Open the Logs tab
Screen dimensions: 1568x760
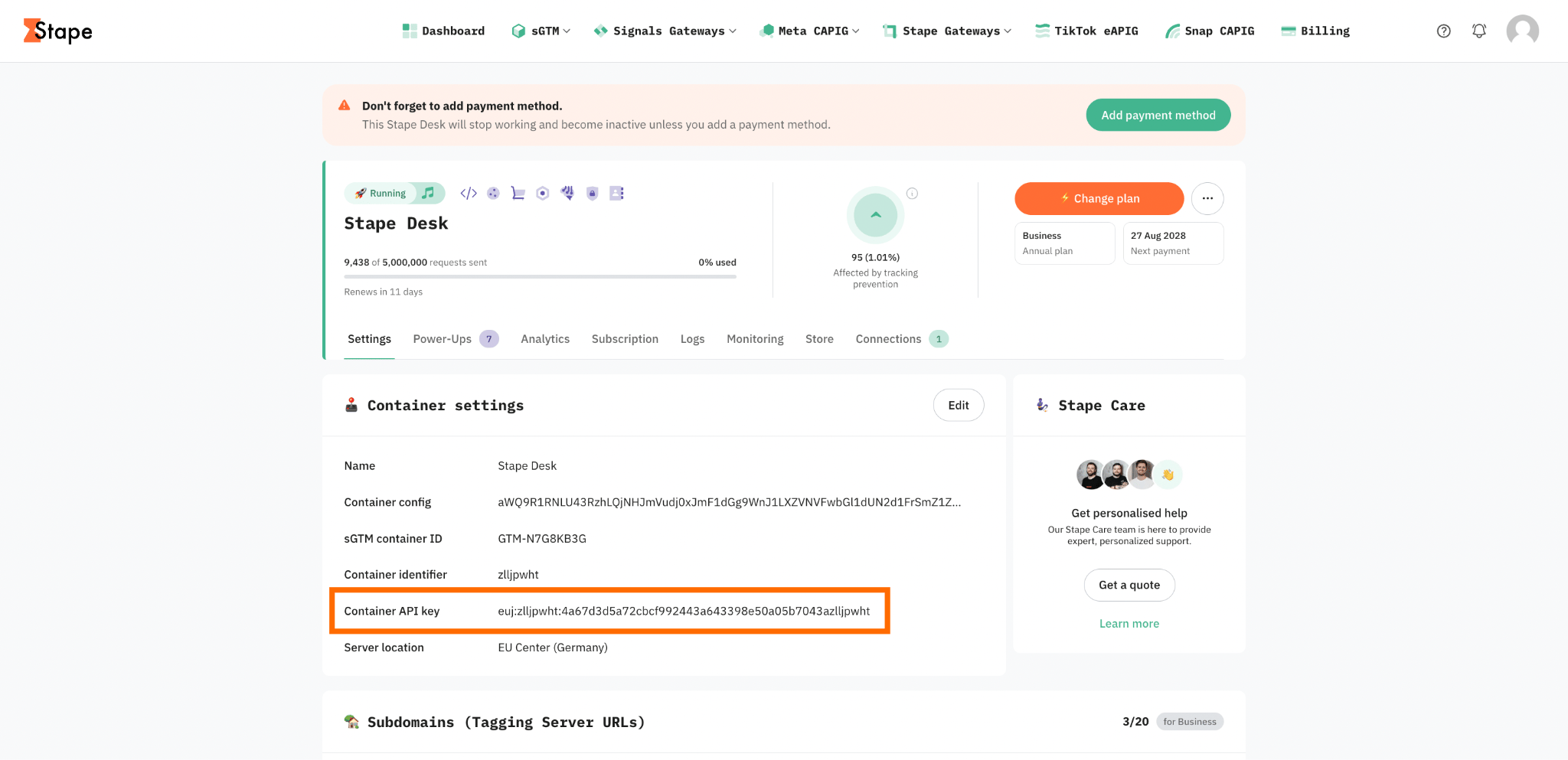coord(692,339)
